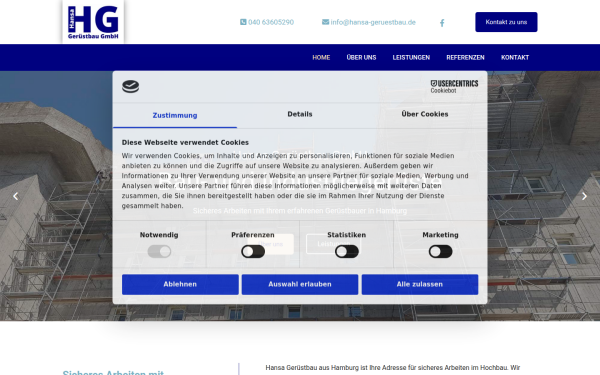Click the Auswahl erlauben button
Image resolution: width=600 pixels, height=375 pixels.
(300, 284)
